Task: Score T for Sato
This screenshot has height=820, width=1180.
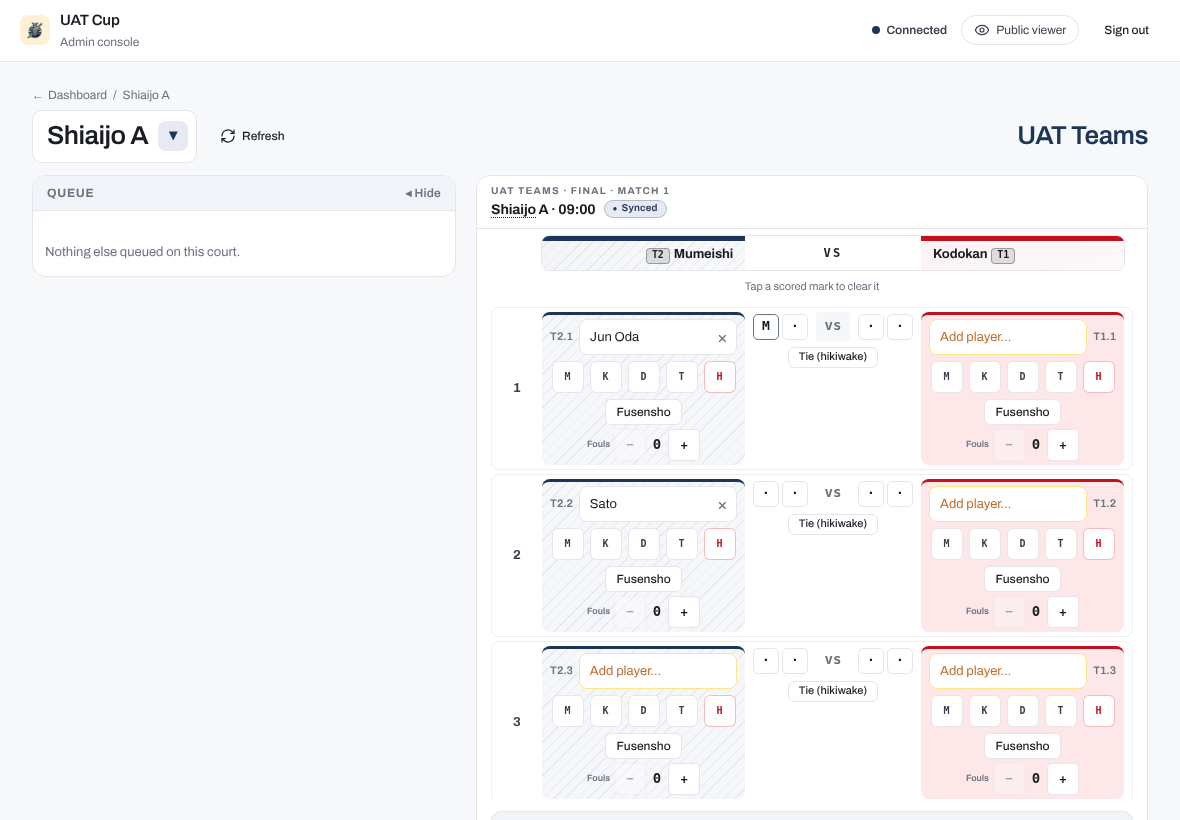Action: click(x=681, y=544)
